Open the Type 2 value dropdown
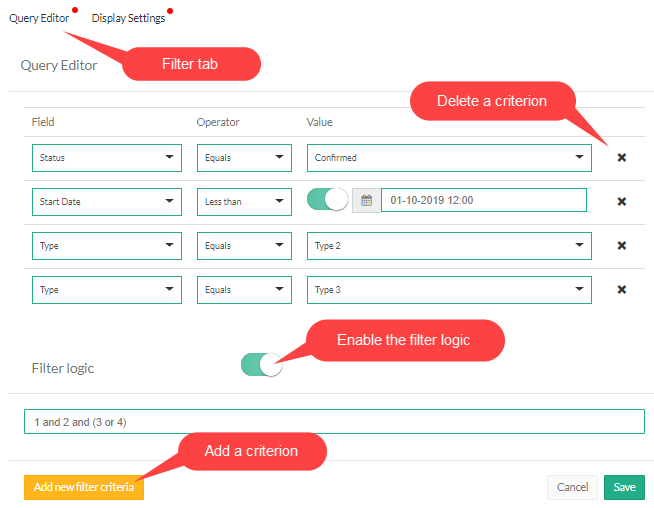Image resolution: width=654 pixels, height=508 pixels. [x=448, y=246]
